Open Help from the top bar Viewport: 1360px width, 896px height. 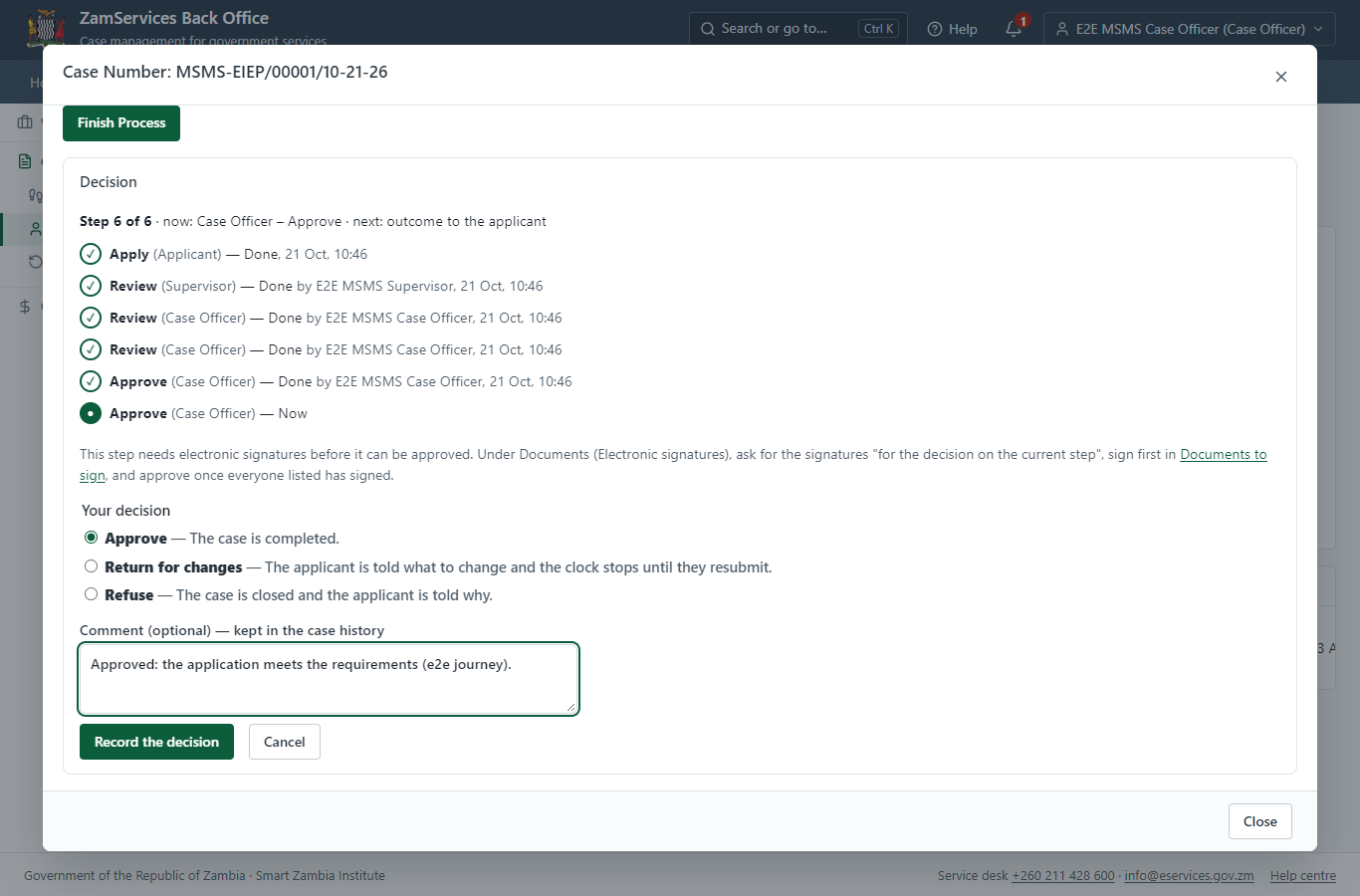952,29
